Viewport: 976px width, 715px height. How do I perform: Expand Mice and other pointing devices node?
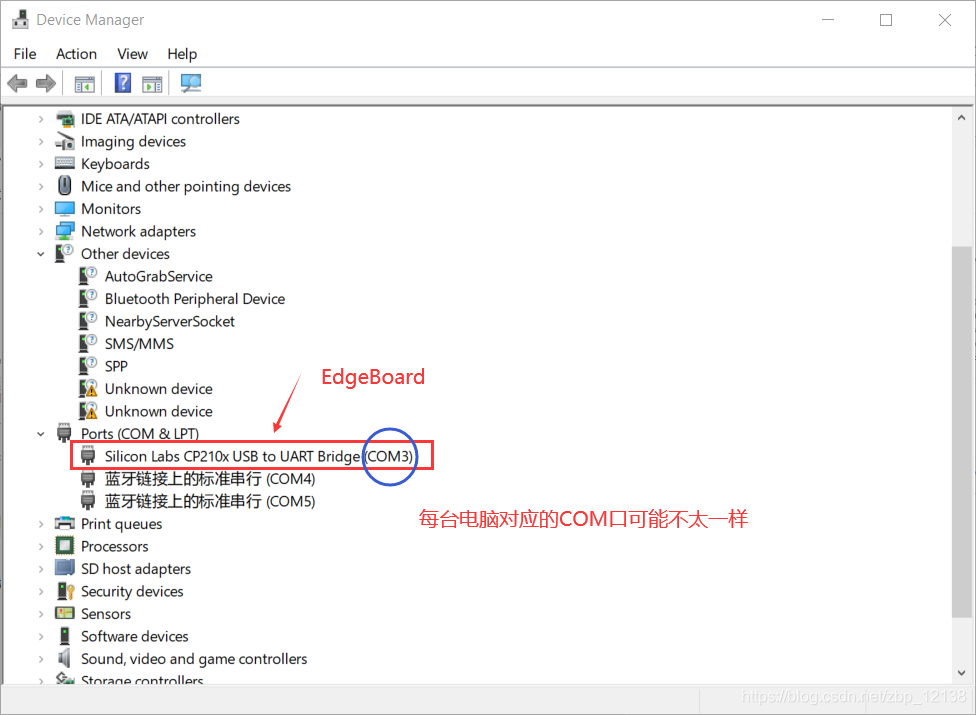[x=41, y=186]
